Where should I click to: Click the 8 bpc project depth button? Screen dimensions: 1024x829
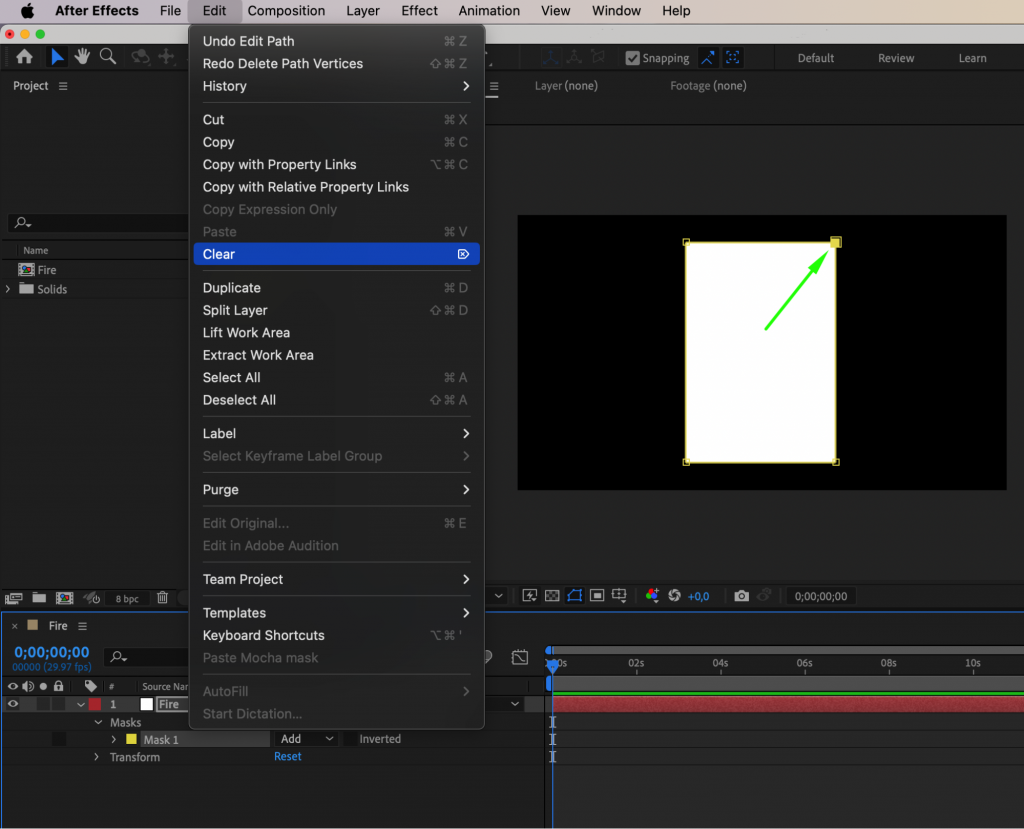pos(127,598)
